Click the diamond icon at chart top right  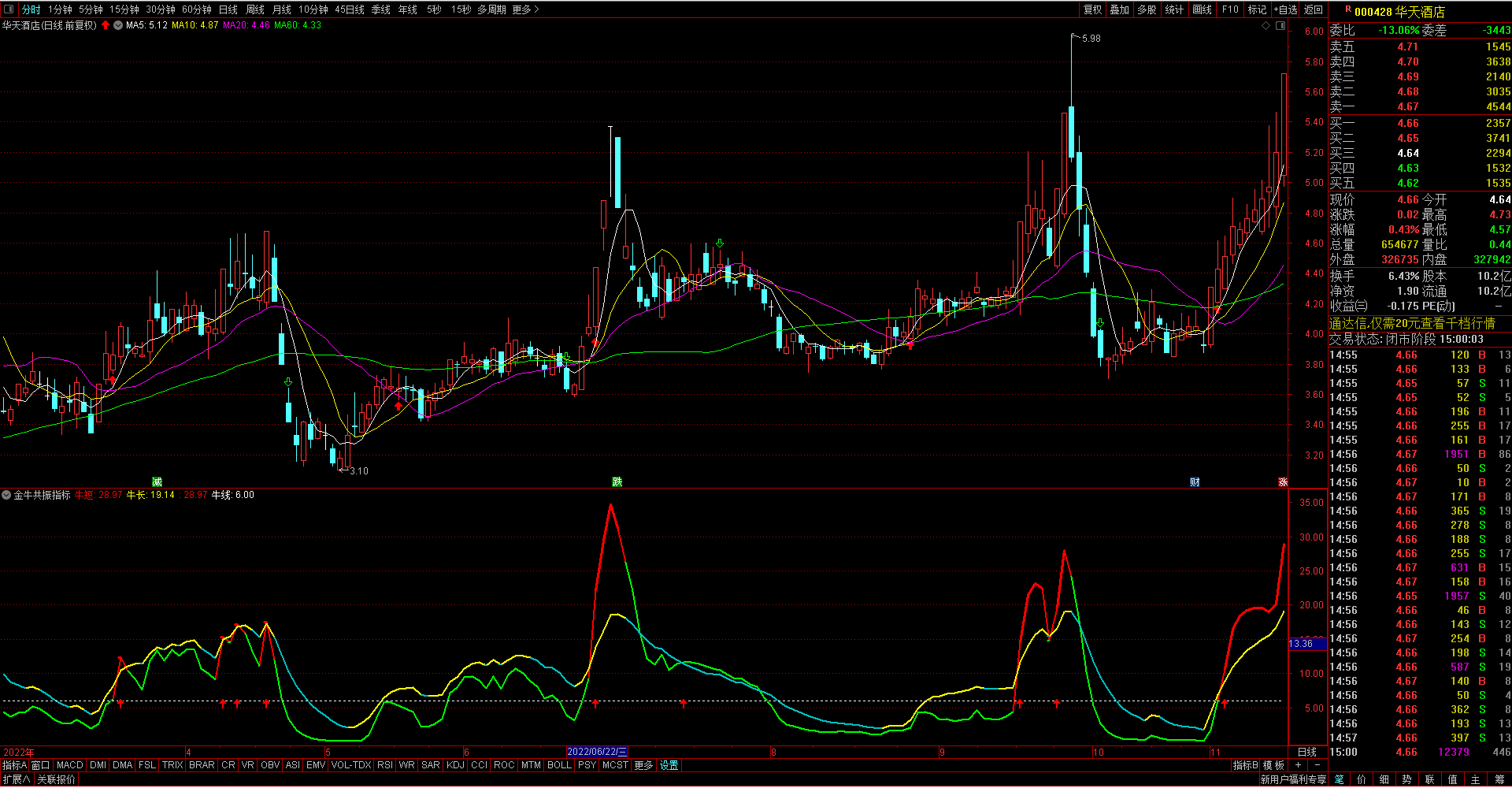click(1266, 25)
